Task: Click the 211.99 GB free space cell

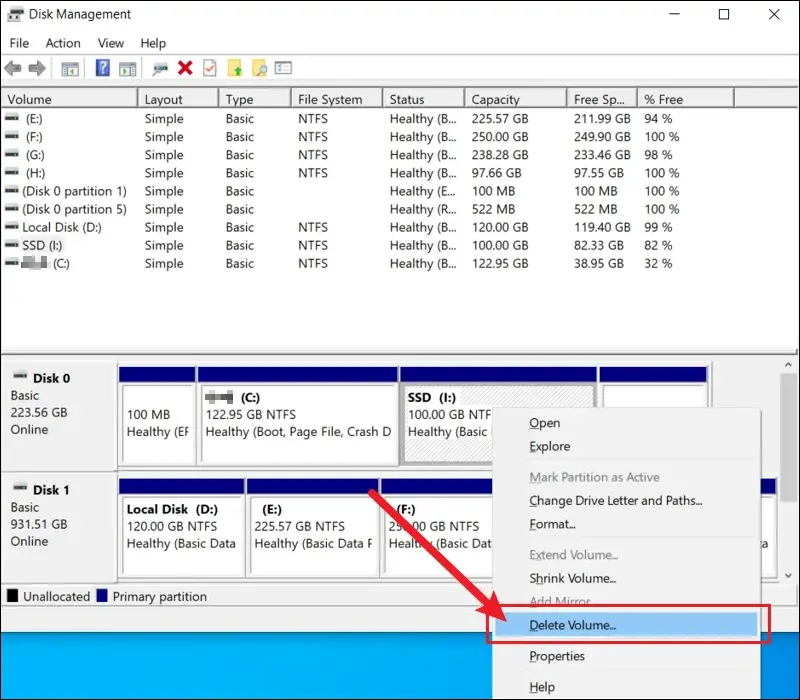Action: pyautogui.click(x=602, y=118)
